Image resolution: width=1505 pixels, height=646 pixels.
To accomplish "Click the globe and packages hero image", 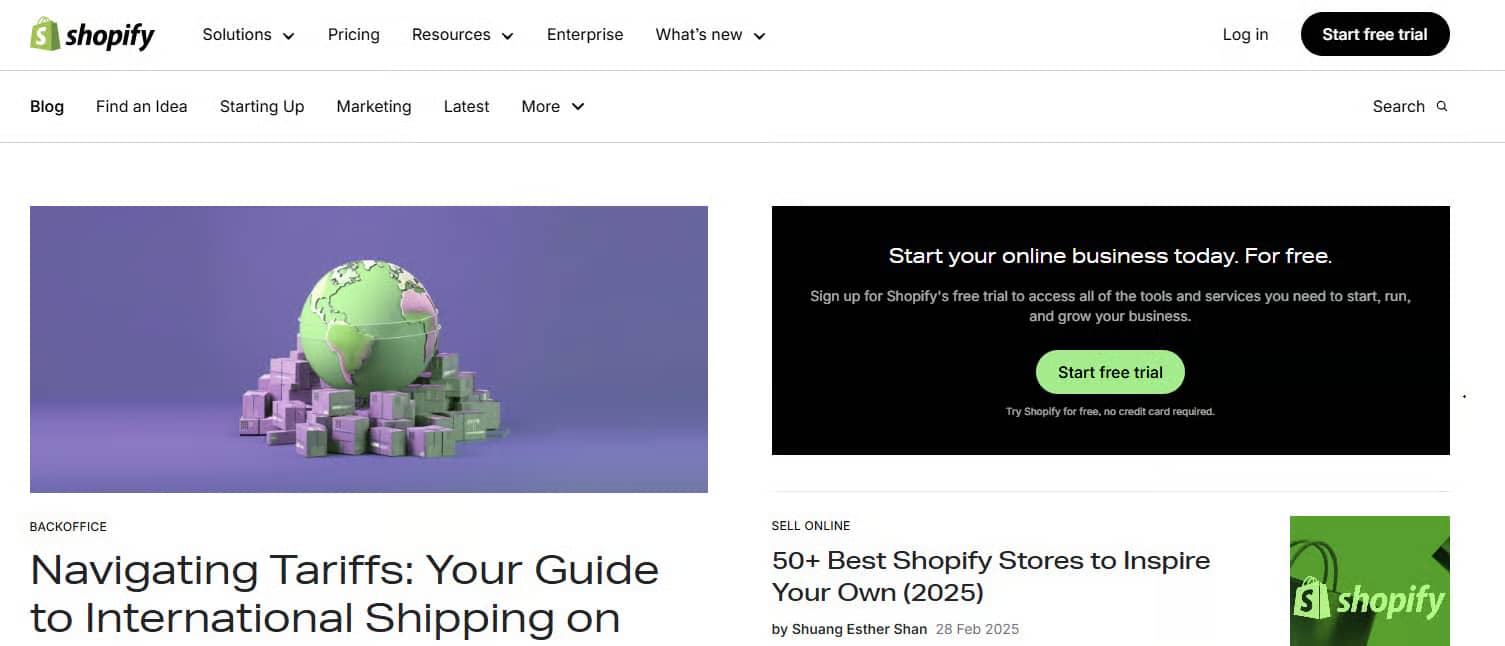I will (368, 349).
